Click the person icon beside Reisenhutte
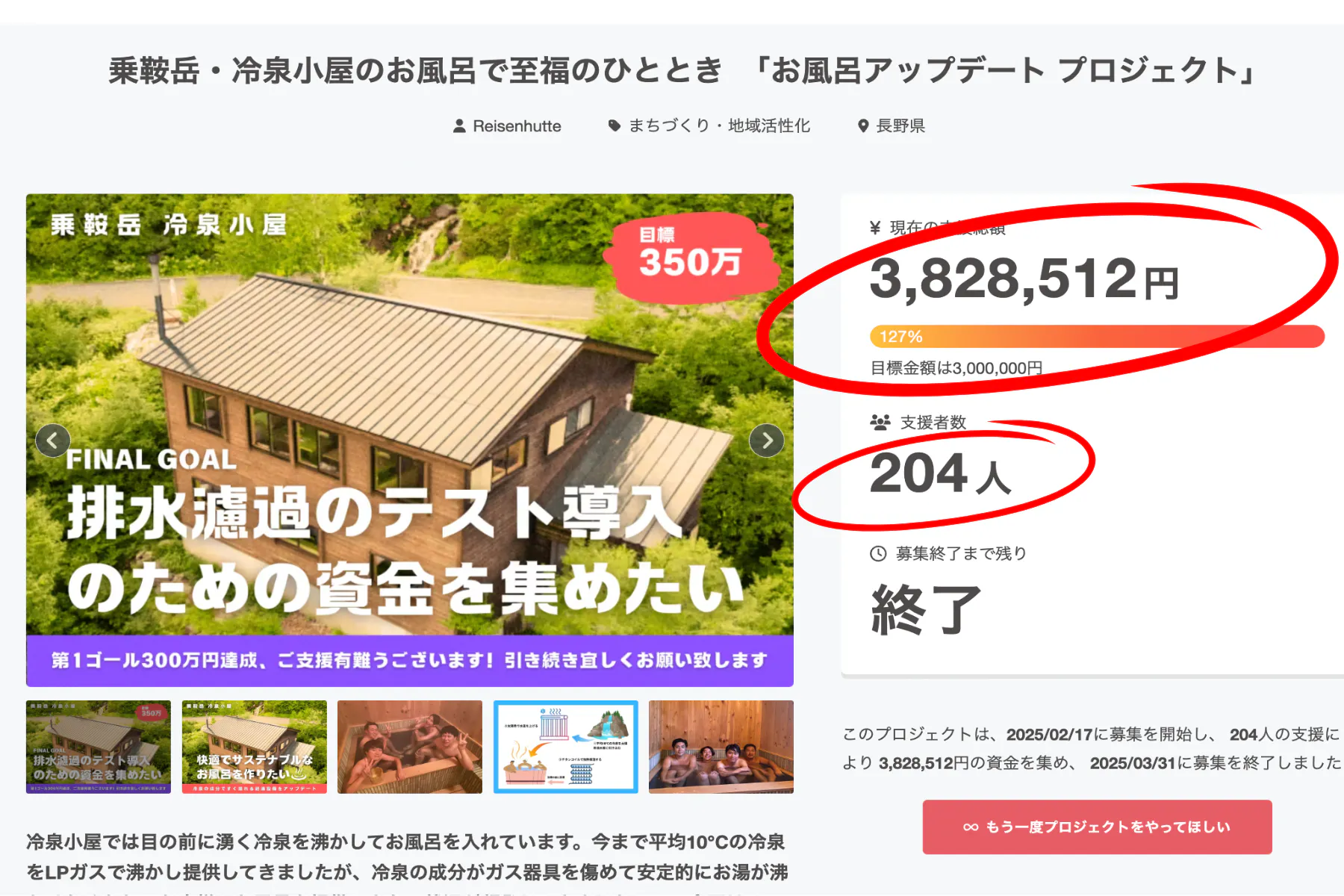The image size is (1344, 896). [x=459, y=126]
